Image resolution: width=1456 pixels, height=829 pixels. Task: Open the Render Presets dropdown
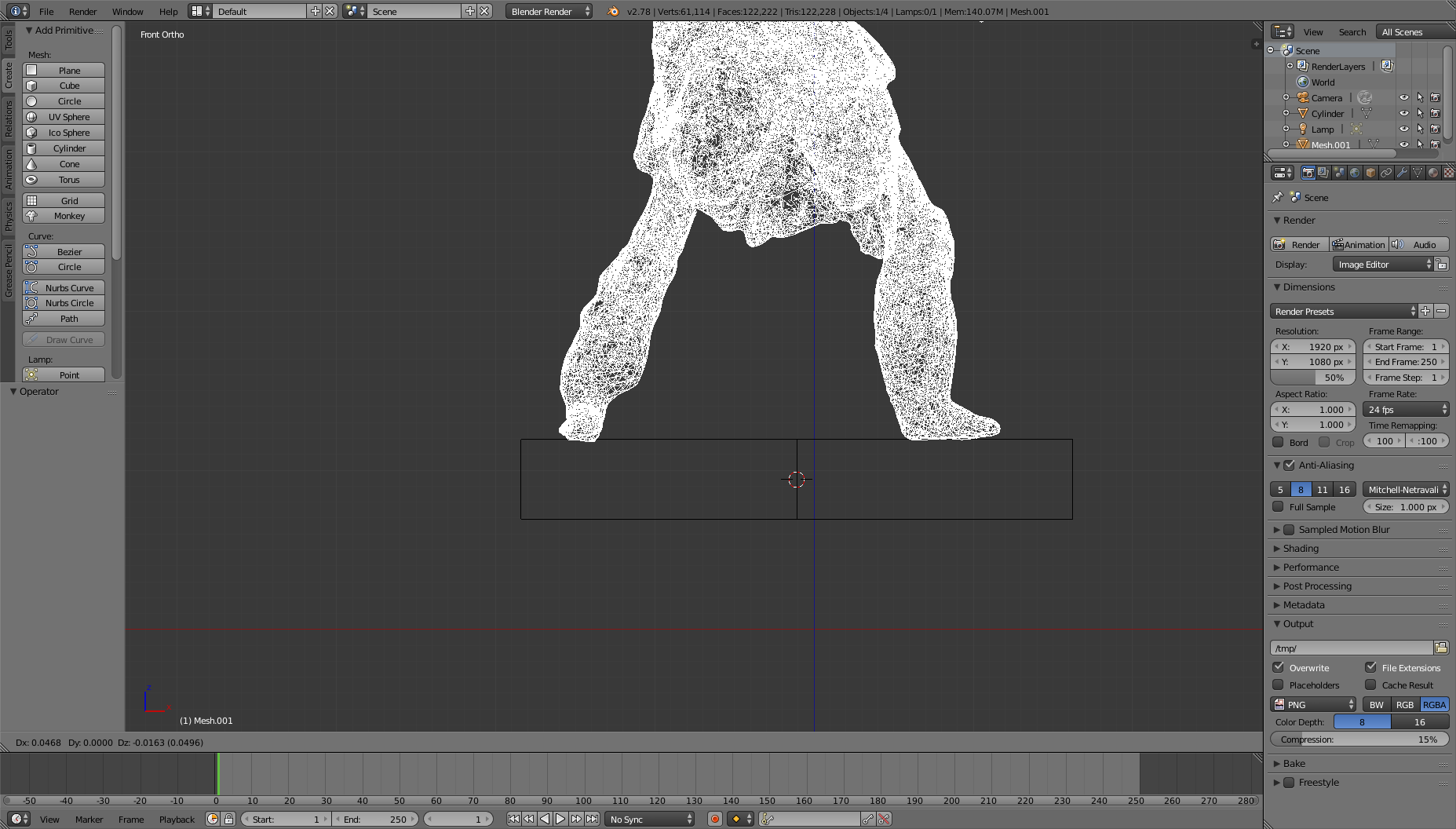click(1344, 311)
